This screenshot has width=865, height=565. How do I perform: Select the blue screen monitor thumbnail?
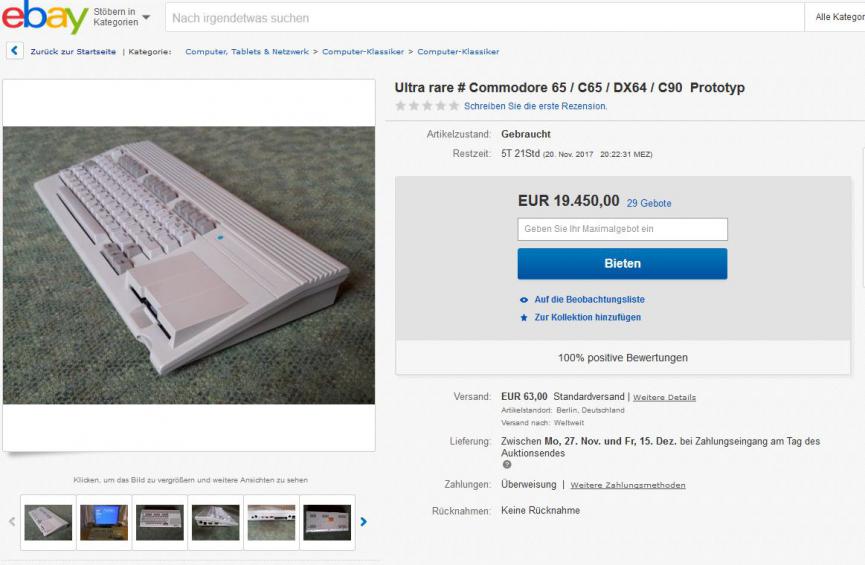[x=104, y=522]
